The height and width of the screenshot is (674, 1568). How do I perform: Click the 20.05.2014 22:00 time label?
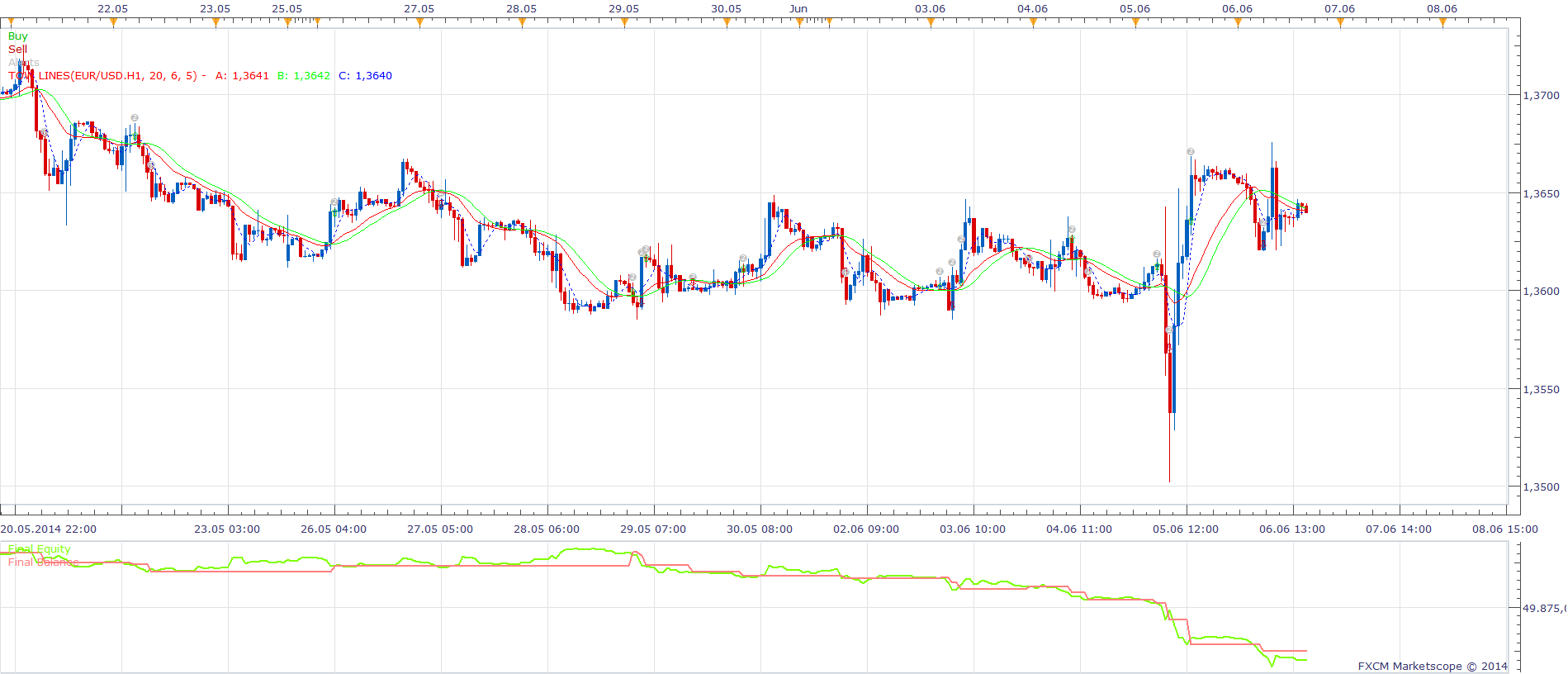pyautogui.click(x=48, y=529)
